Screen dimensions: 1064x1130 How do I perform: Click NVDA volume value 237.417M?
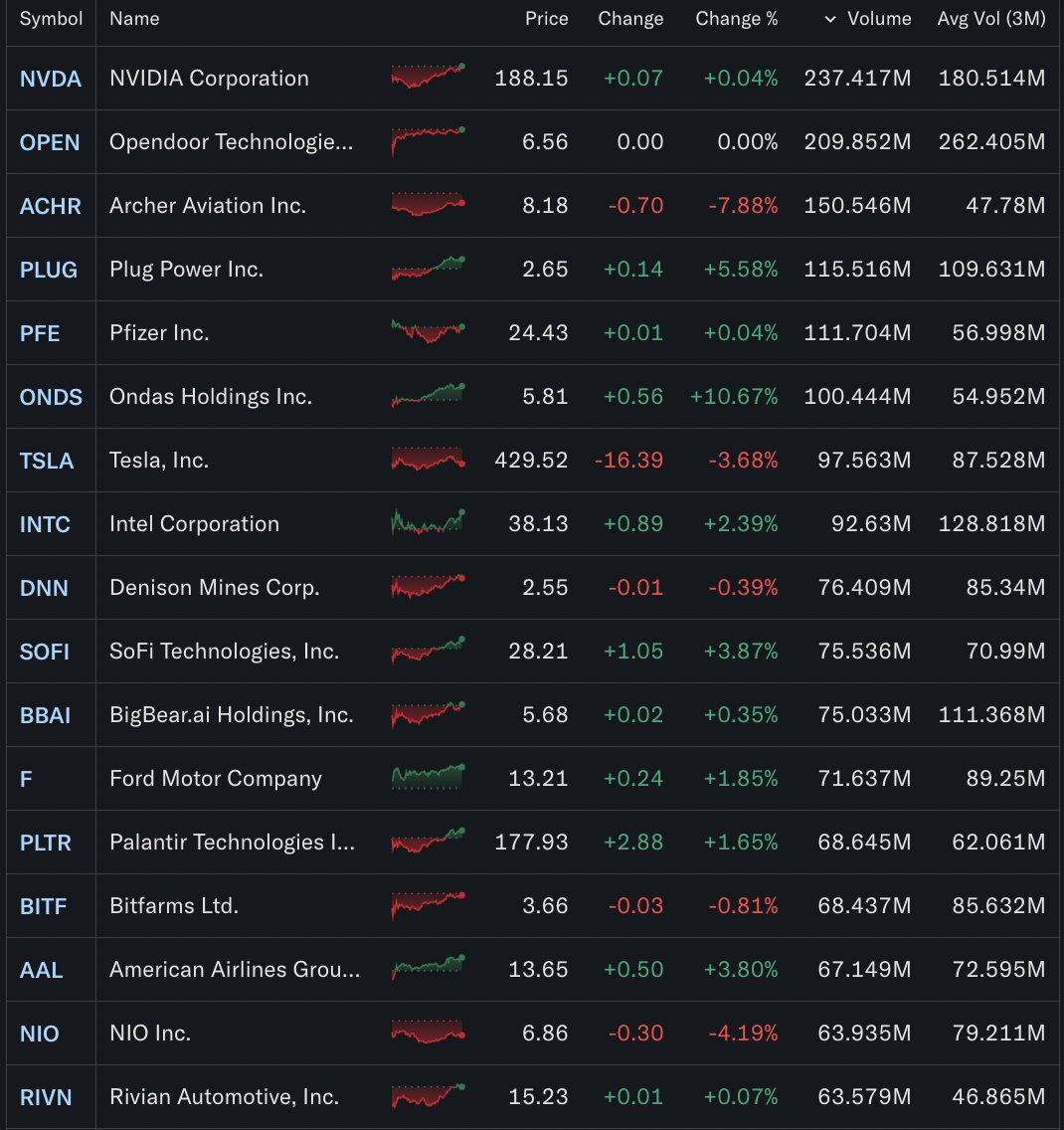857,78
